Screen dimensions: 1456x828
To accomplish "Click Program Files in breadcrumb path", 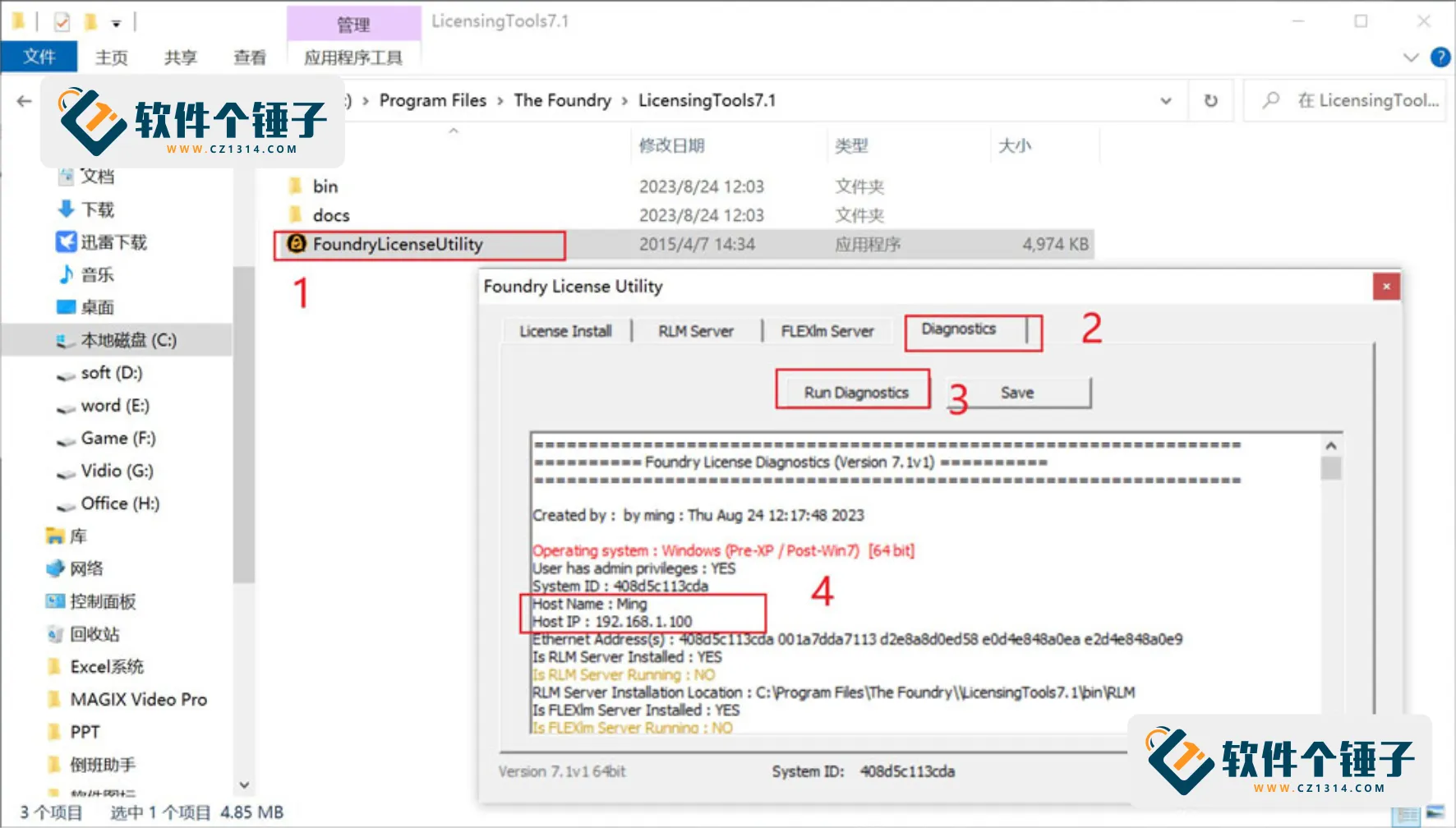I will [432, 100].
